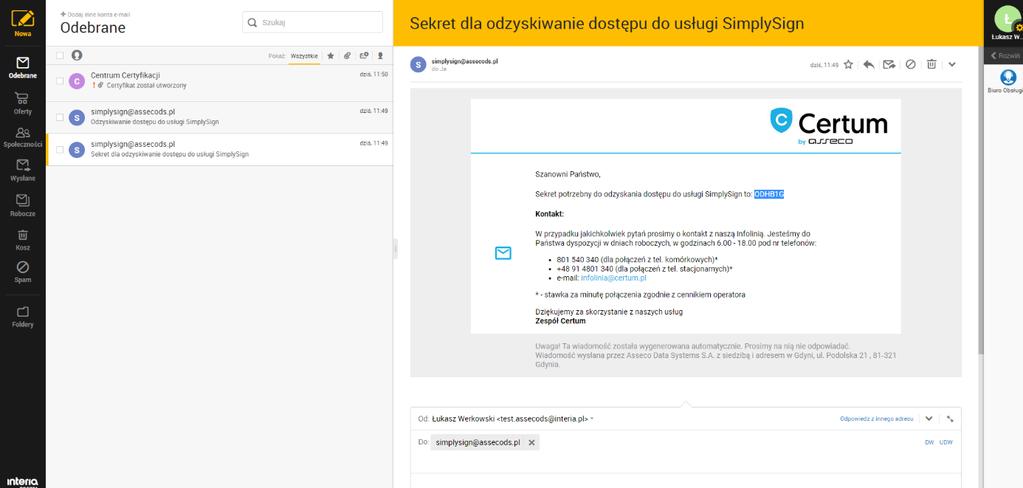Open the Odebrane inbox folder
The image size is (1023, 488).
click(x=23, y=68)
